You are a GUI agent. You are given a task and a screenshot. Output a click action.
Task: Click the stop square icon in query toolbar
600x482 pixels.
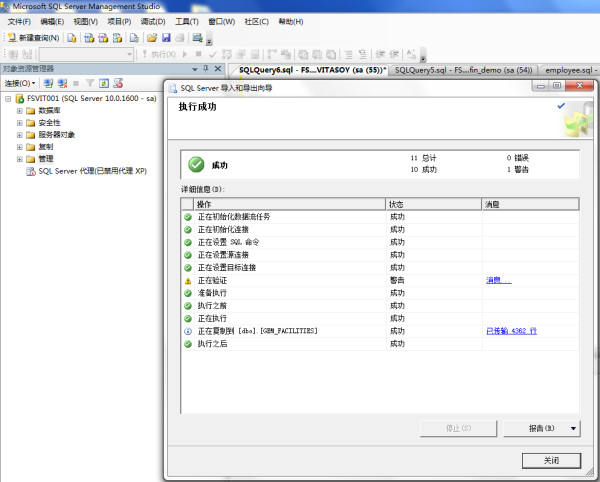coord(198,54)
